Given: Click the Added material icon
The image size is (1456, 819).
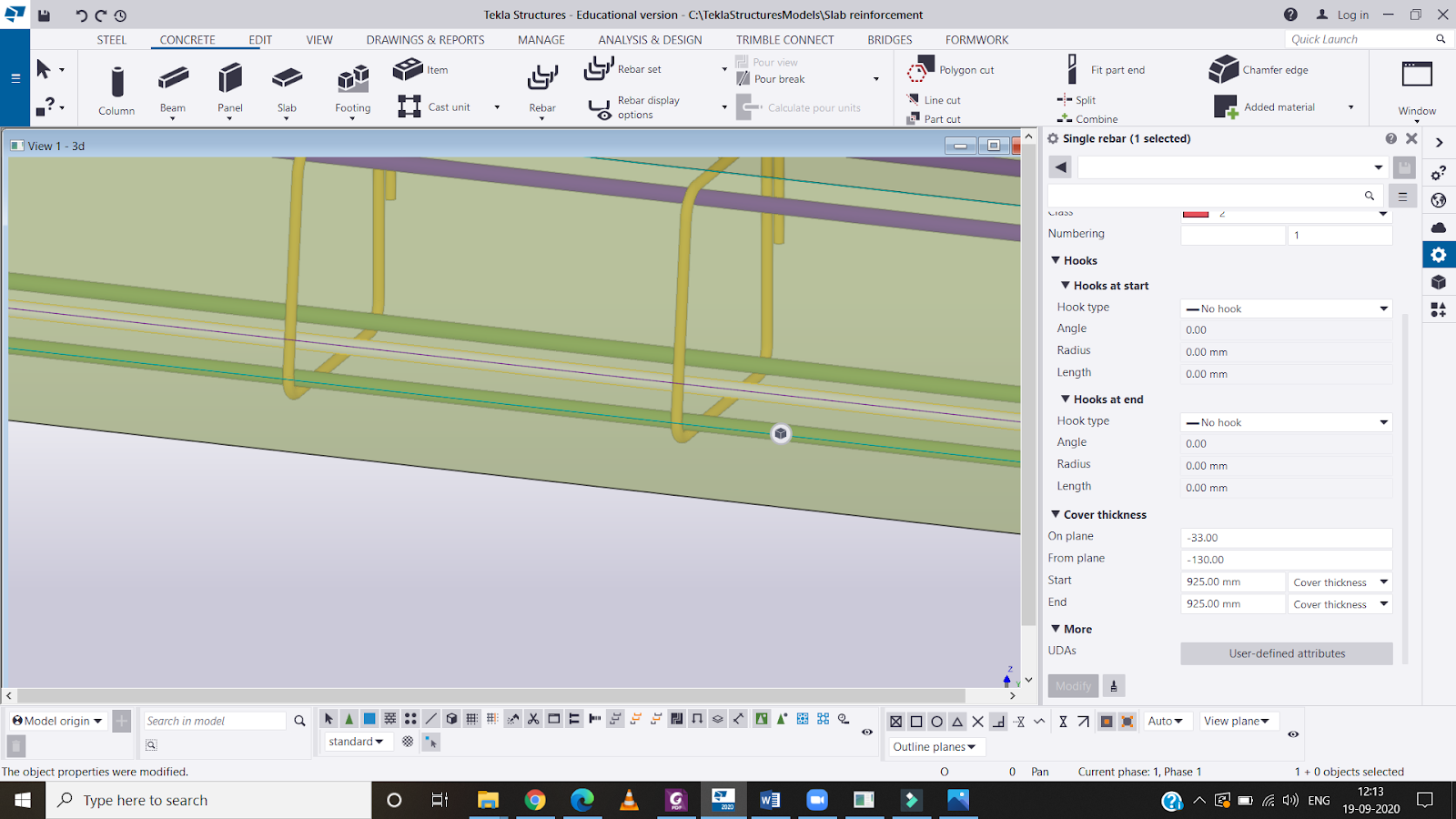Looking at the screenshot, I should click(1226, 107).
